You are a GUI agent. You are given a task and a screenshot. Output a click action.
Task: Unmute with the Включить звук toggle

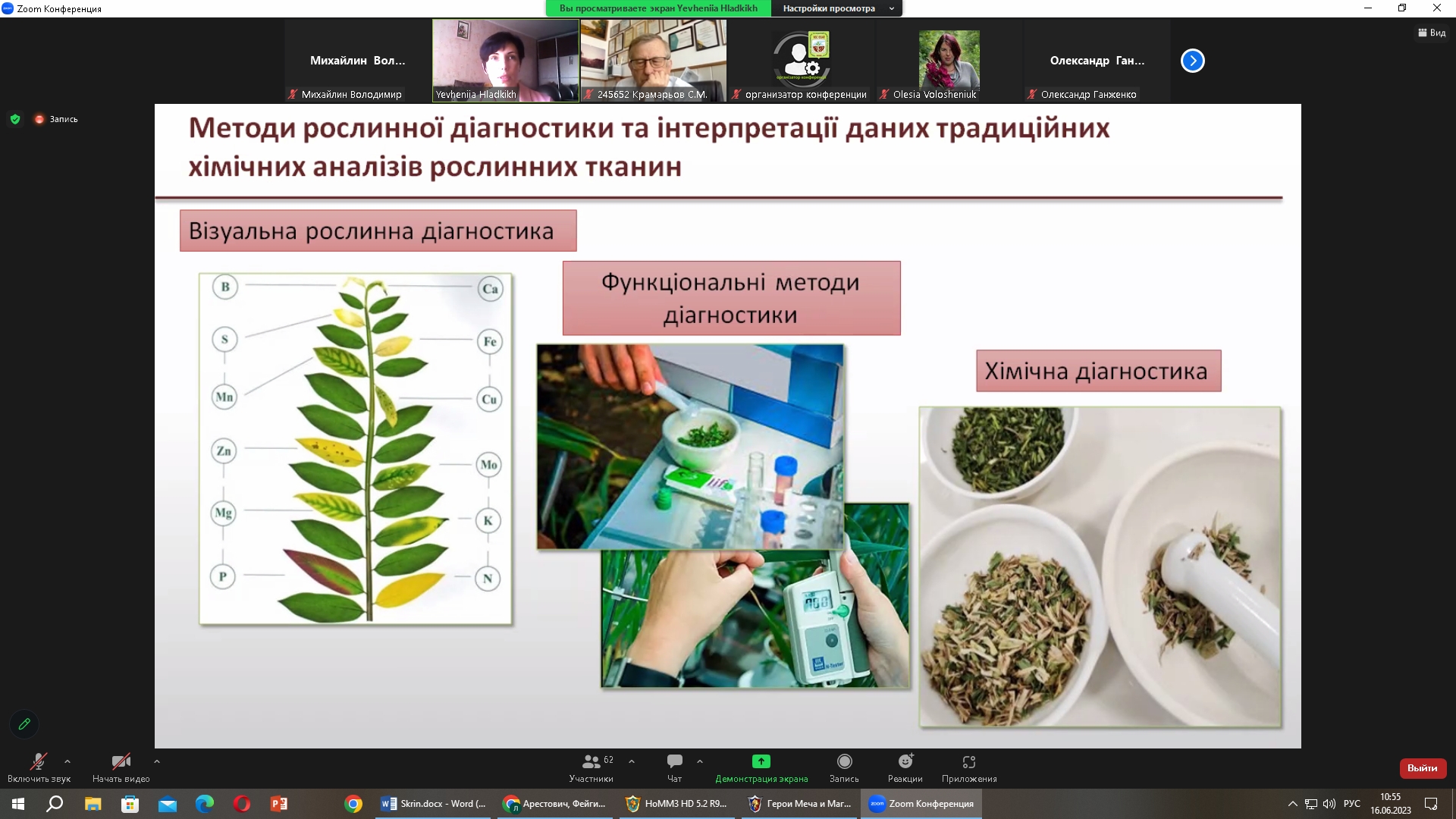point(39,767)
